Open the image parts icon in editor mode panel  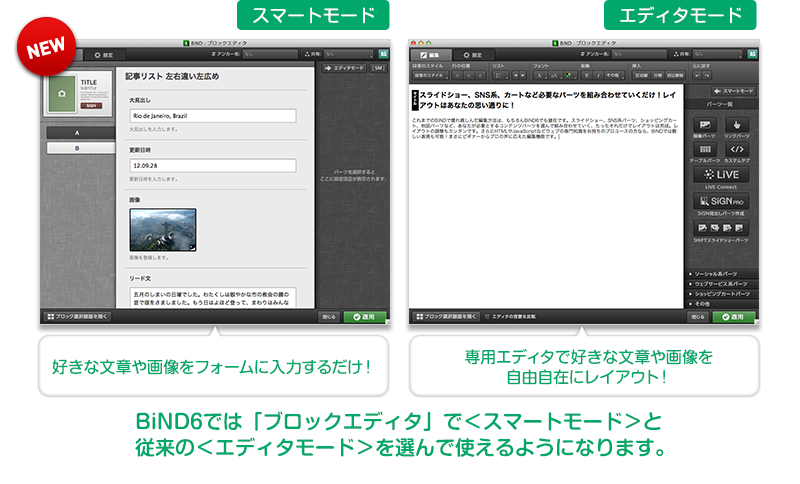point(705,125)
